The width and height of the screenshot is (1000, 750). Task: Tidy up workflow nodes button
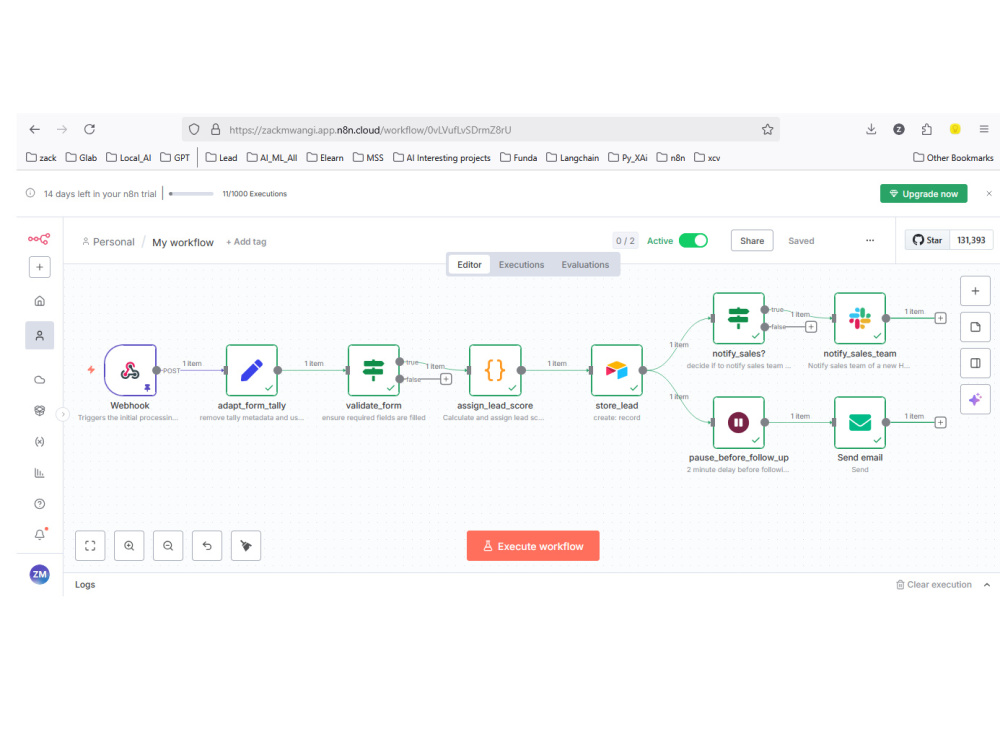pos(246,546)
